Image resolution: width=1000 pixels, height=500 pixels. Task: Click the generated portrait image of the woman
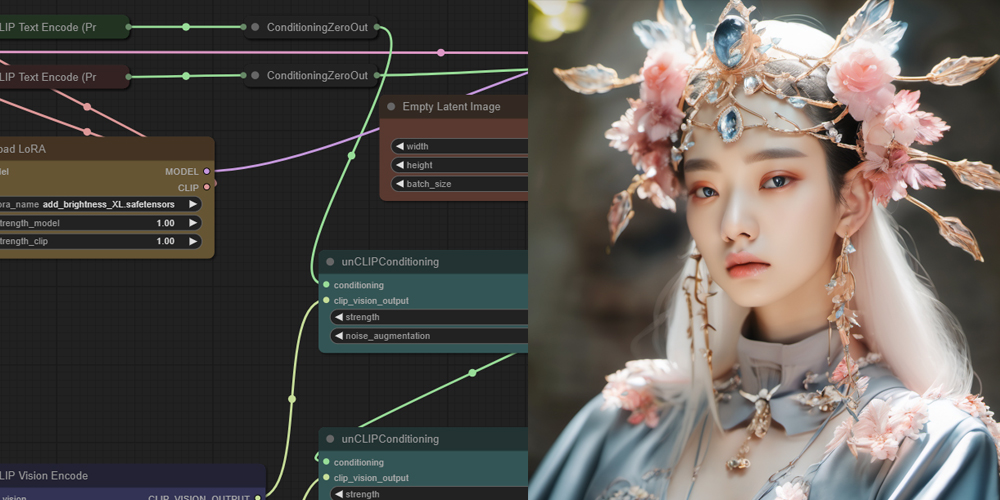click(764, 250)
